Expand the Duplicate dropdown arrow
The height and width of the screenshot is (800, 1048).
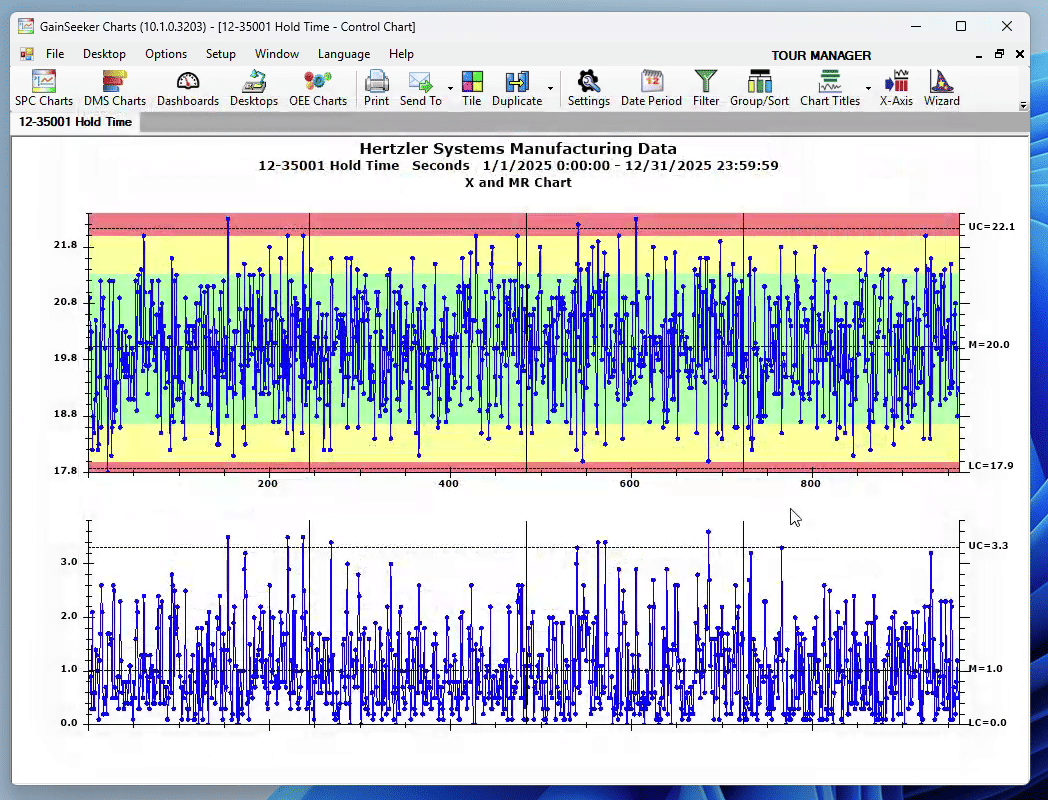(551, 89)
